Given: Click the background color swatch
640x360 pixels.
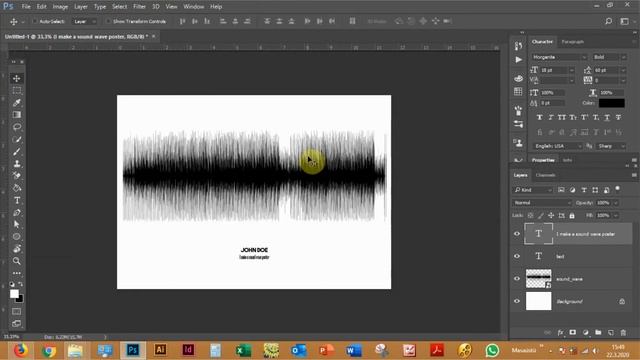Looking at the screenshot, I should (x=20, y=300).
